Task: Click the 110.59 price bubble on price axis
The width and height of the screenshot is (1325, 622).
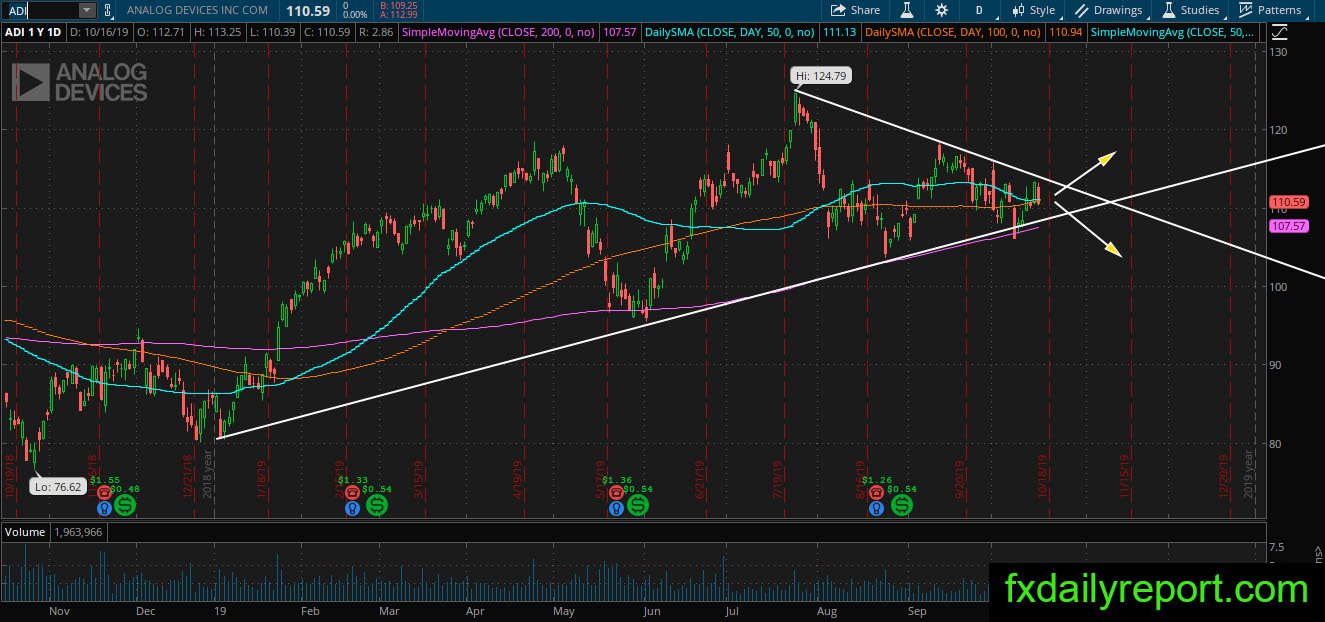Action: tap(1288, 202)
